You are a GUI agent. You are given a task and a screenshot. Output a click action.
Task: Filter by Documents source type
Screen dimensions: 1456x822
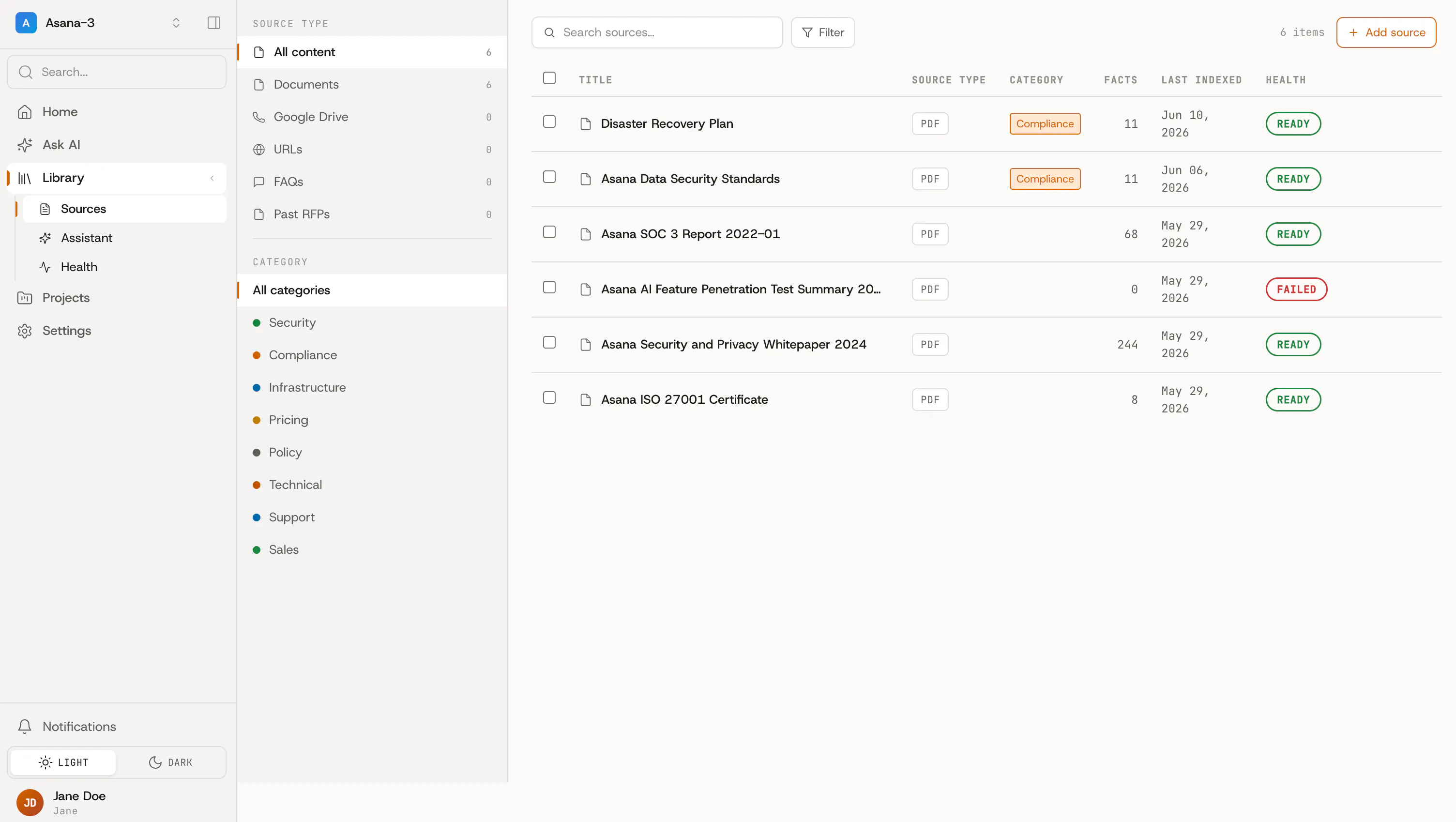coord(372,84)
